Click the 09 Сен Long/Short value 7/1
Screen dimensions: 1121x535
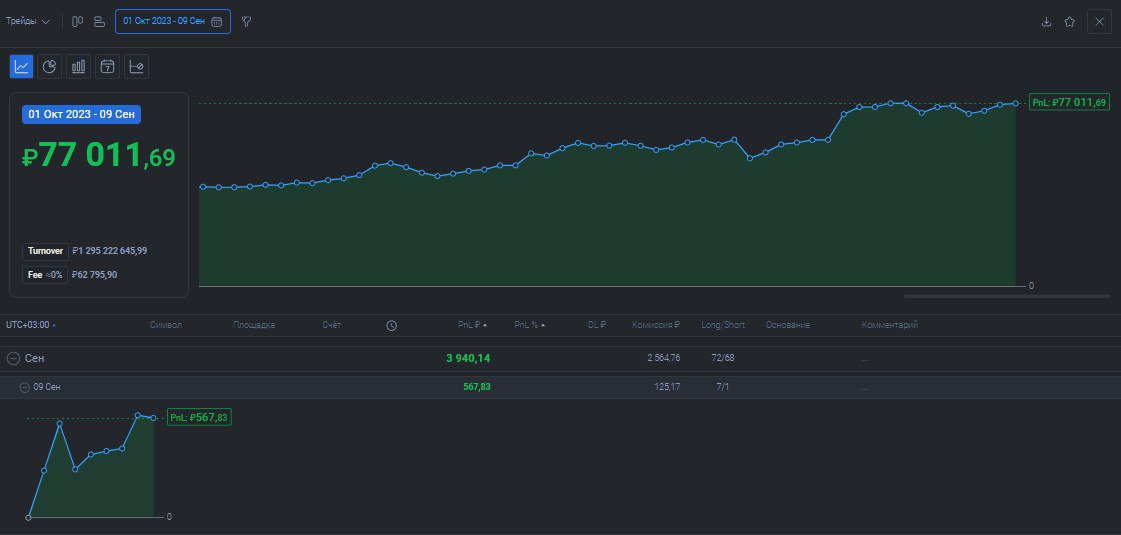[723, 387]
